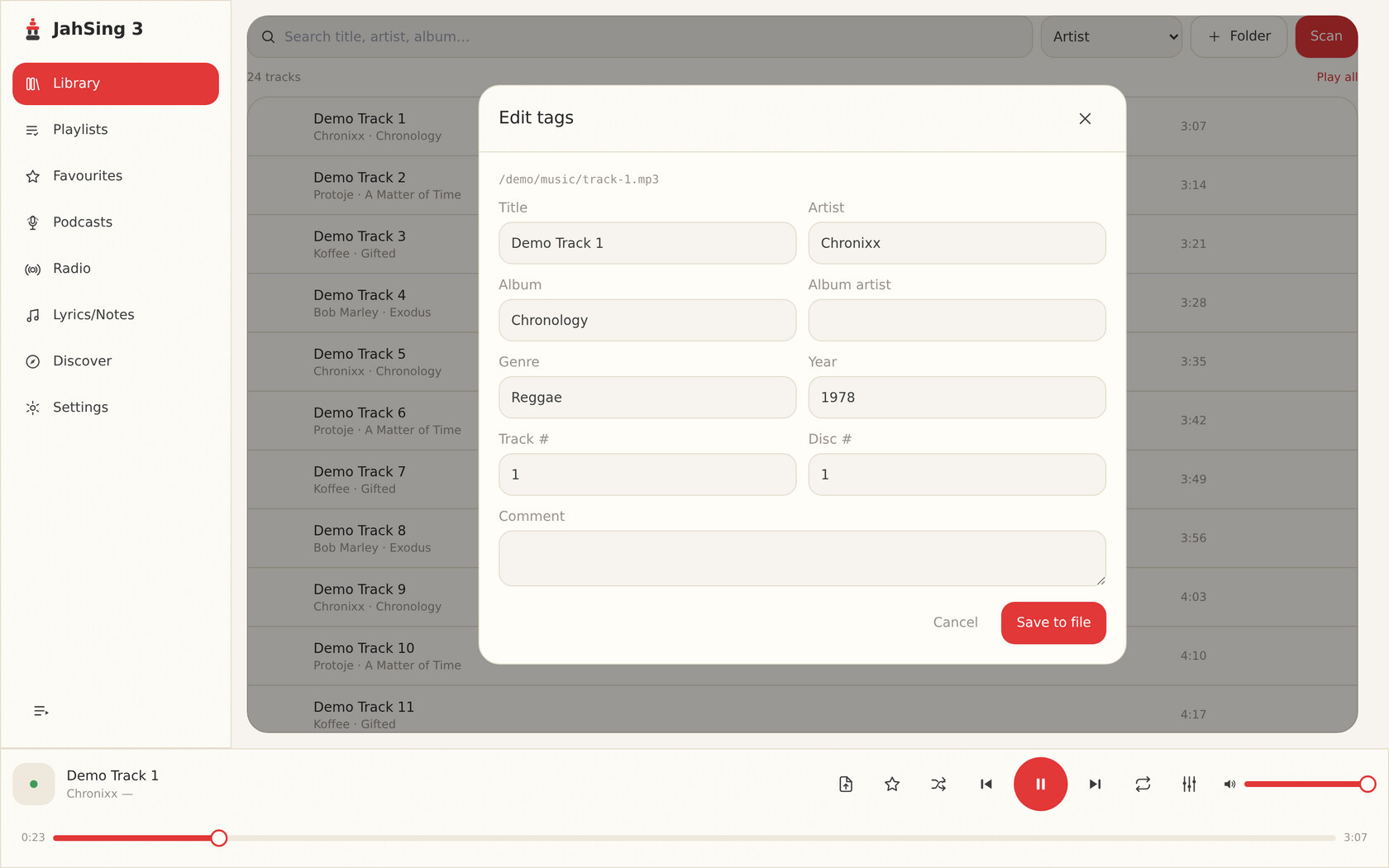Open Favourites in sidebar
Viewport: 1389px width, 868px height.
coord(116,176)
